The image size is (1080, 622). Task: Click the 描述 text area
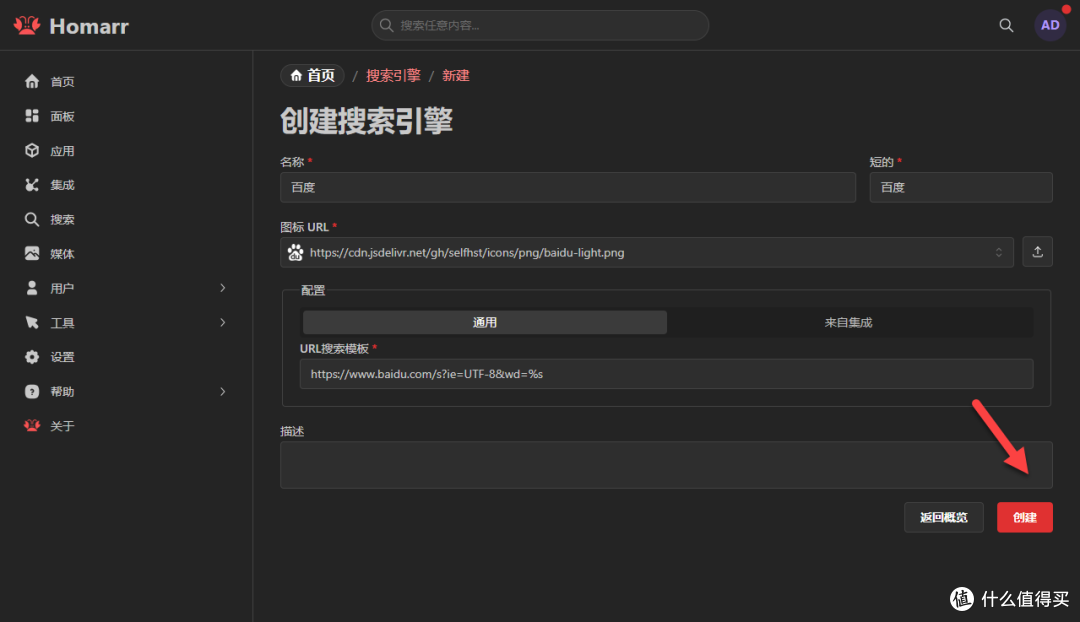[666, 465]
